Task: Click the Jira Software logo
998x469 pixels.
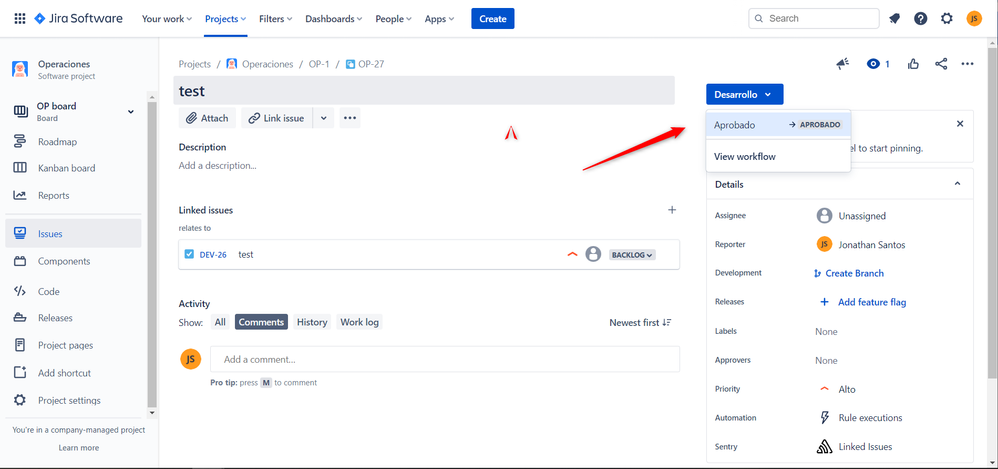Action: point(78,18)
